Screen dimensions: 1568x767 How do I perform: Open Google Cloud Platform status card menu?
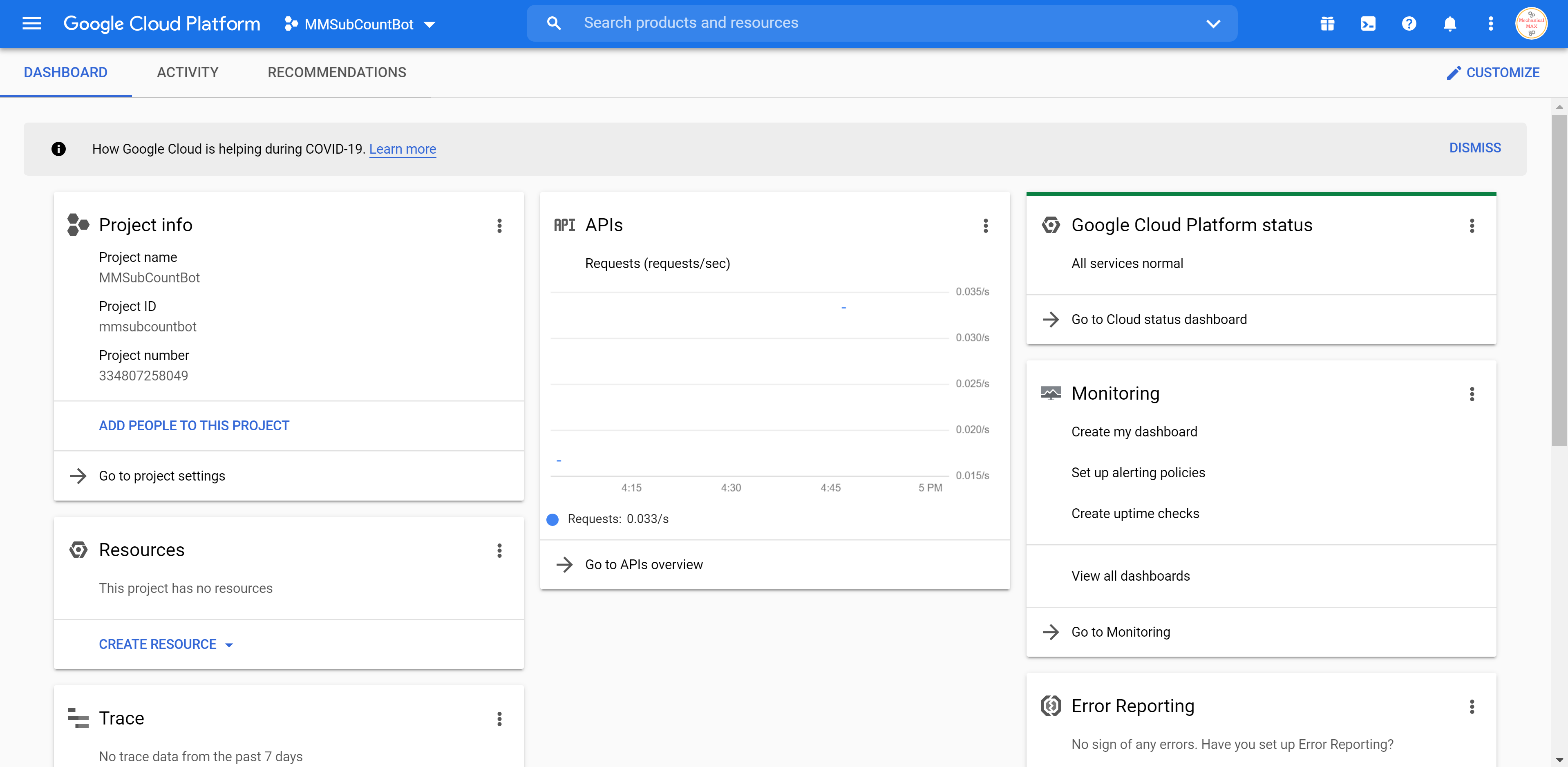click(x=1471, y=226)
